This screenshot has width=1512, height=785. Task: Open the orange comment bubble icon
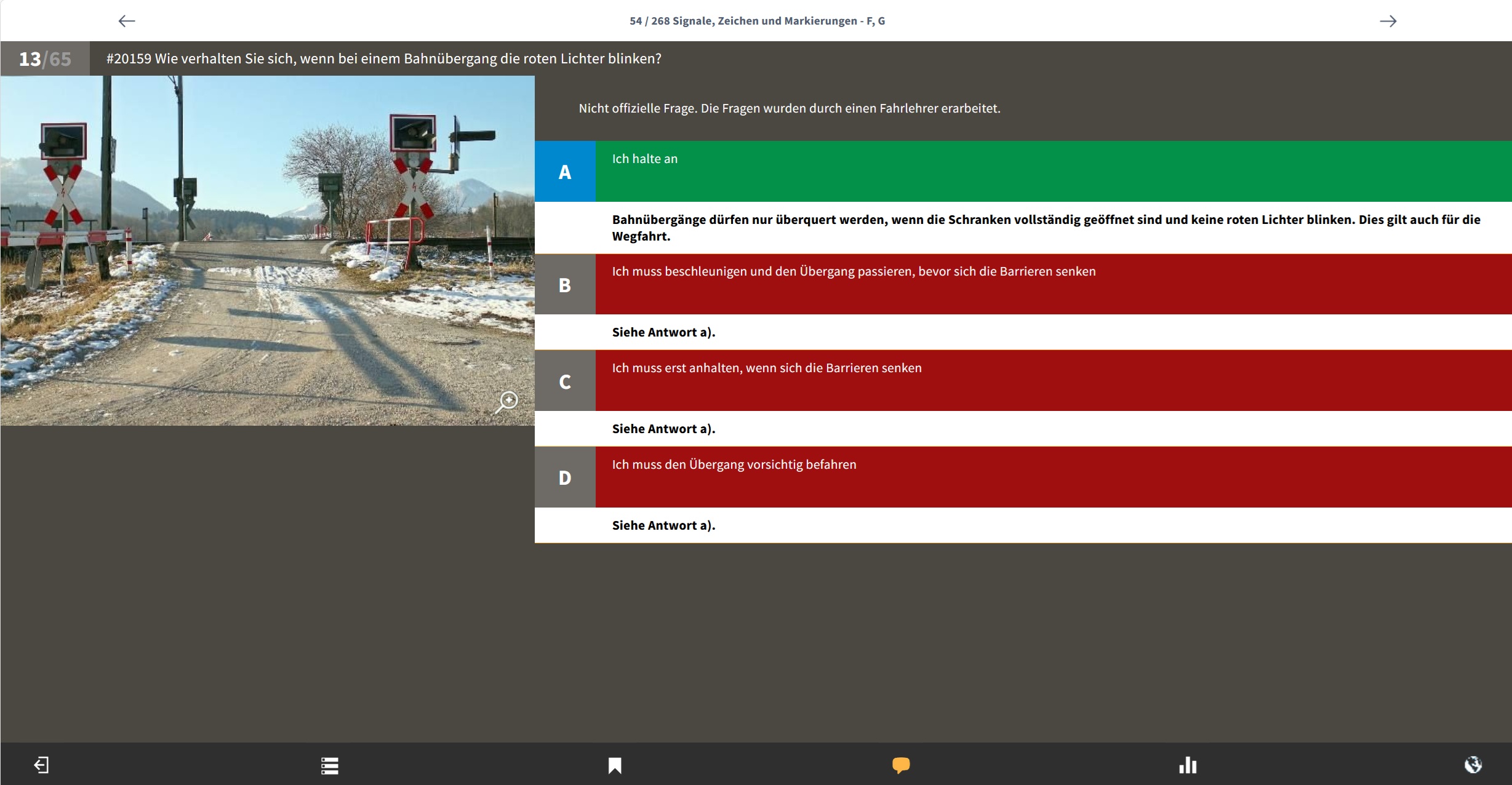coord(901,765)
